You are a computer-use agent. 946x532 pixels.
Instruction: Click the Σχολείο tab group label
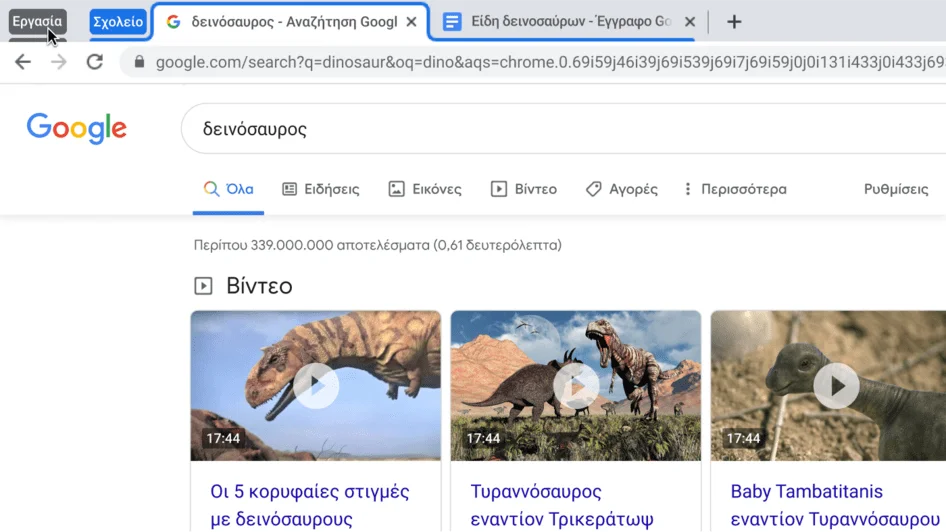pyautogui.click(x=118, y=22)
